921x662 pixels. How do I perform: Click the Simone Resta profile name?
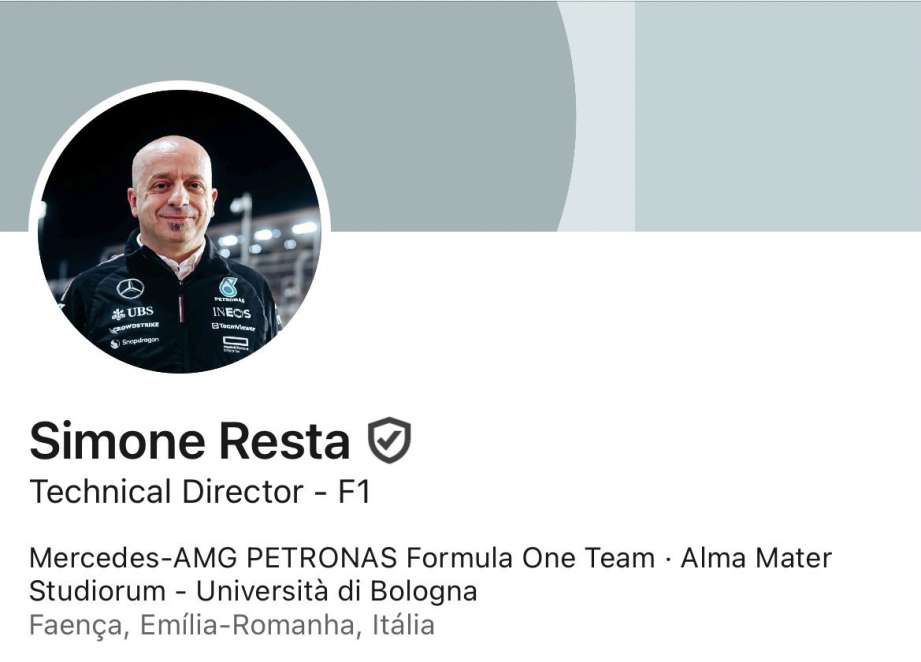click(x=190, y=441)
